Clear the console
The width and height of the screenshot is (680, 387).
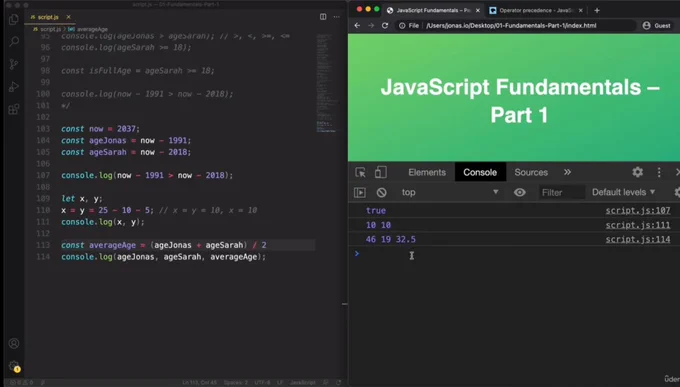[382, 192]
